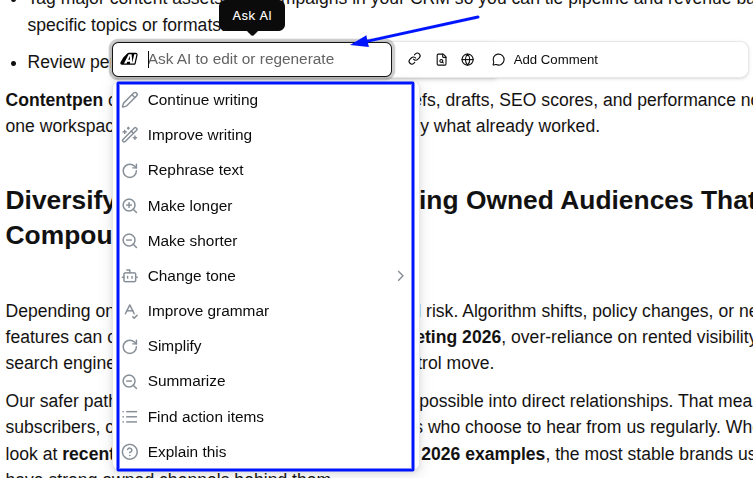Click the list icon beside Find action items

[x=130, y=417]
